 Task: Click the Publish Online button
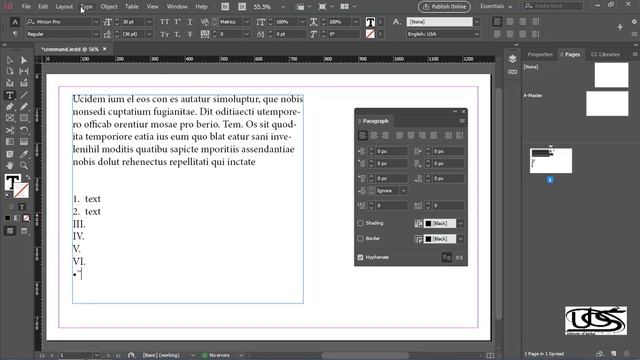pyautogui.click(x=444, y=7)
